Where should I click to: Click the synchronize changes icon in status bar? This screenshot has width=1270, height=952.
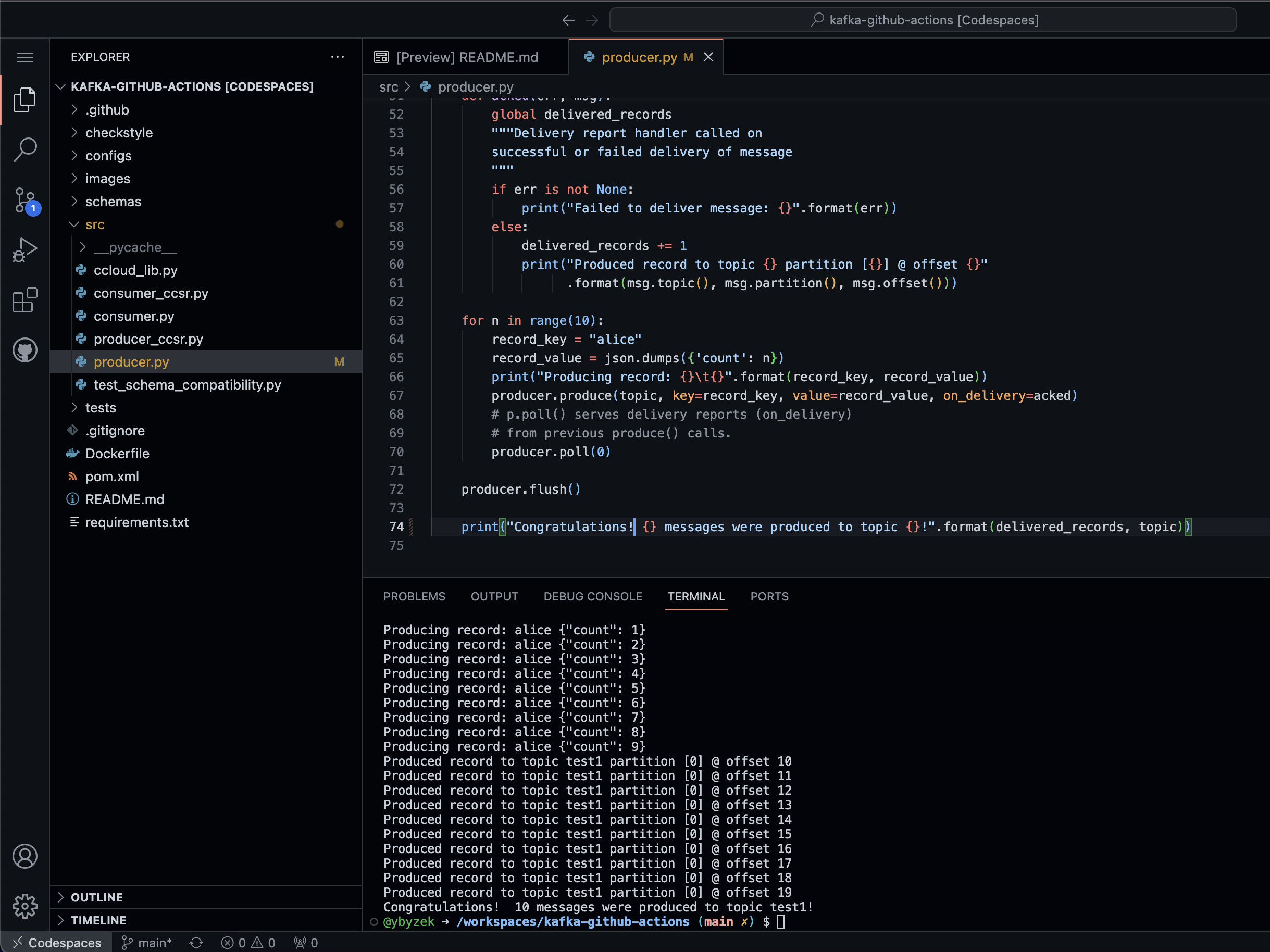[x=196, y=943]
